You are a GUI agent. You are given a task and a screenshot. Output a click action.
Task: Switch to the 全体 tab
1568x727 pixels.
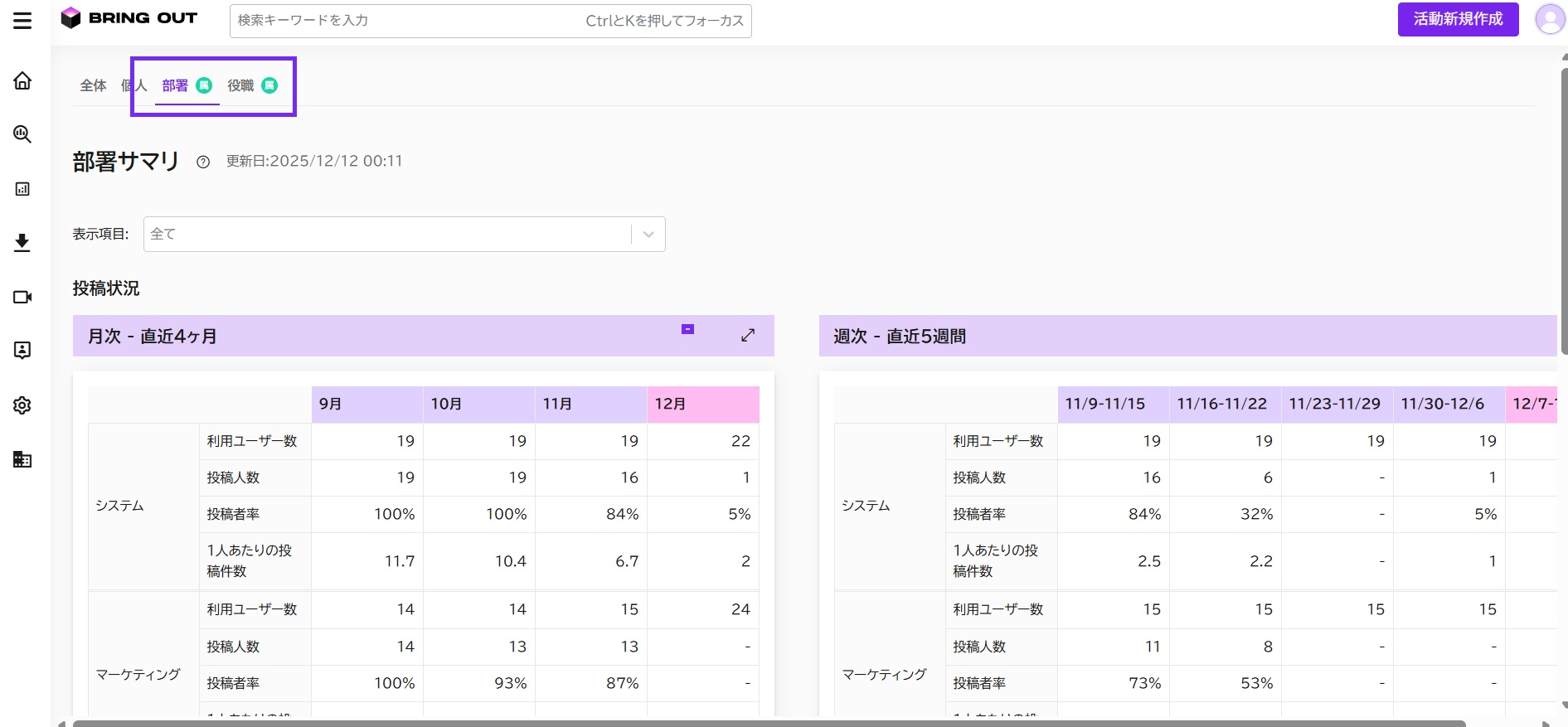click(x=93, y=85)
